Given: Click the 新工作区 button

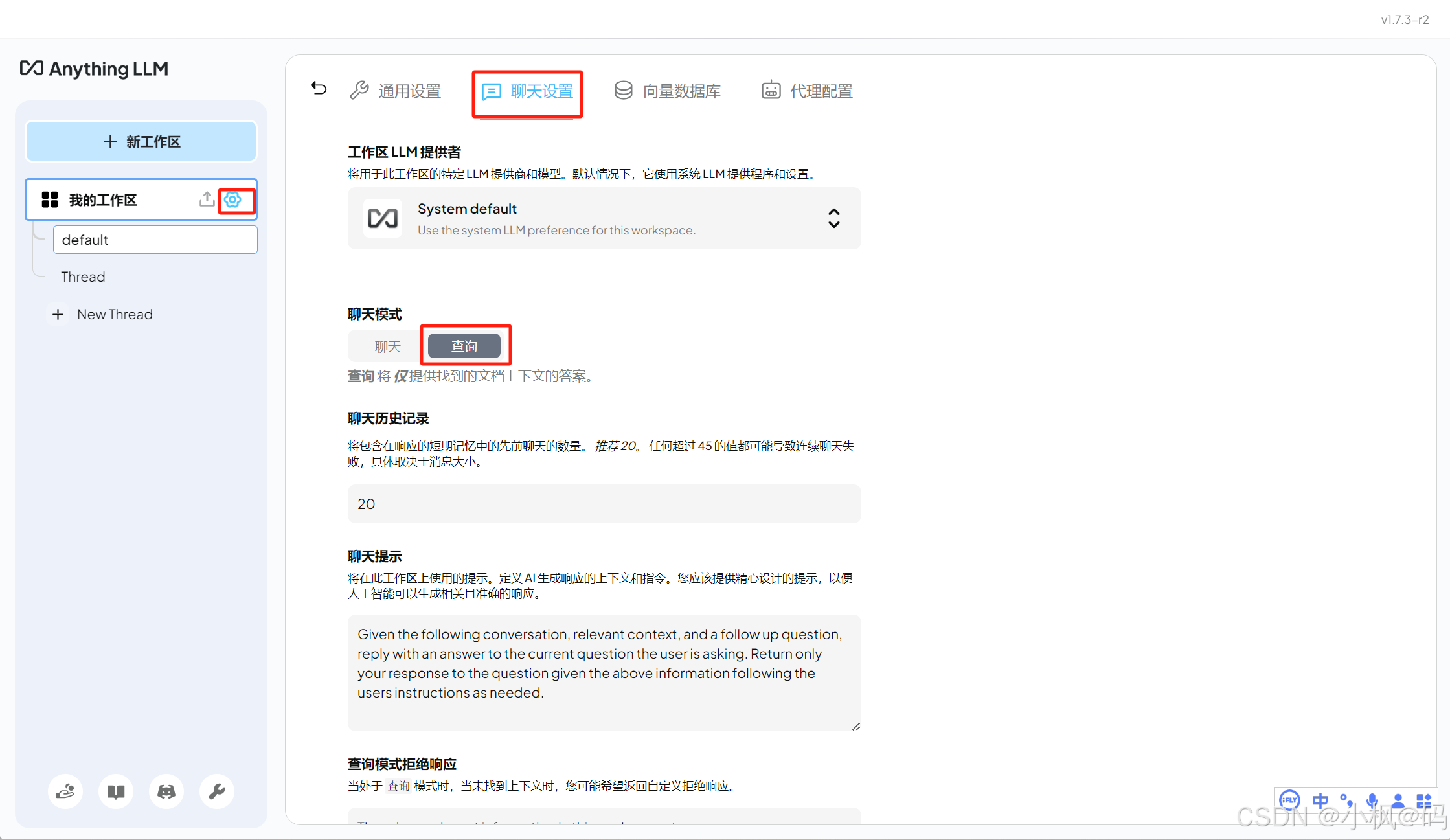Looking at the screenshot, I should pyautogui.click(x=141, y=142).
